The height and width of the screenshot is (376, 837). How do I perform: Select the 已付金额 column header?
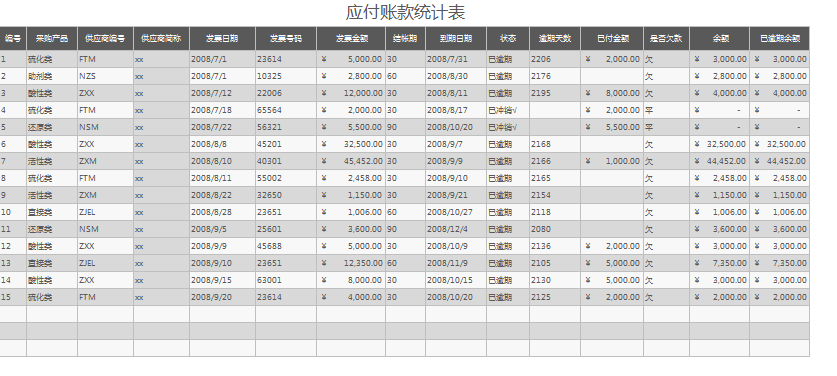pyautogui.click(x=612, y=38)
